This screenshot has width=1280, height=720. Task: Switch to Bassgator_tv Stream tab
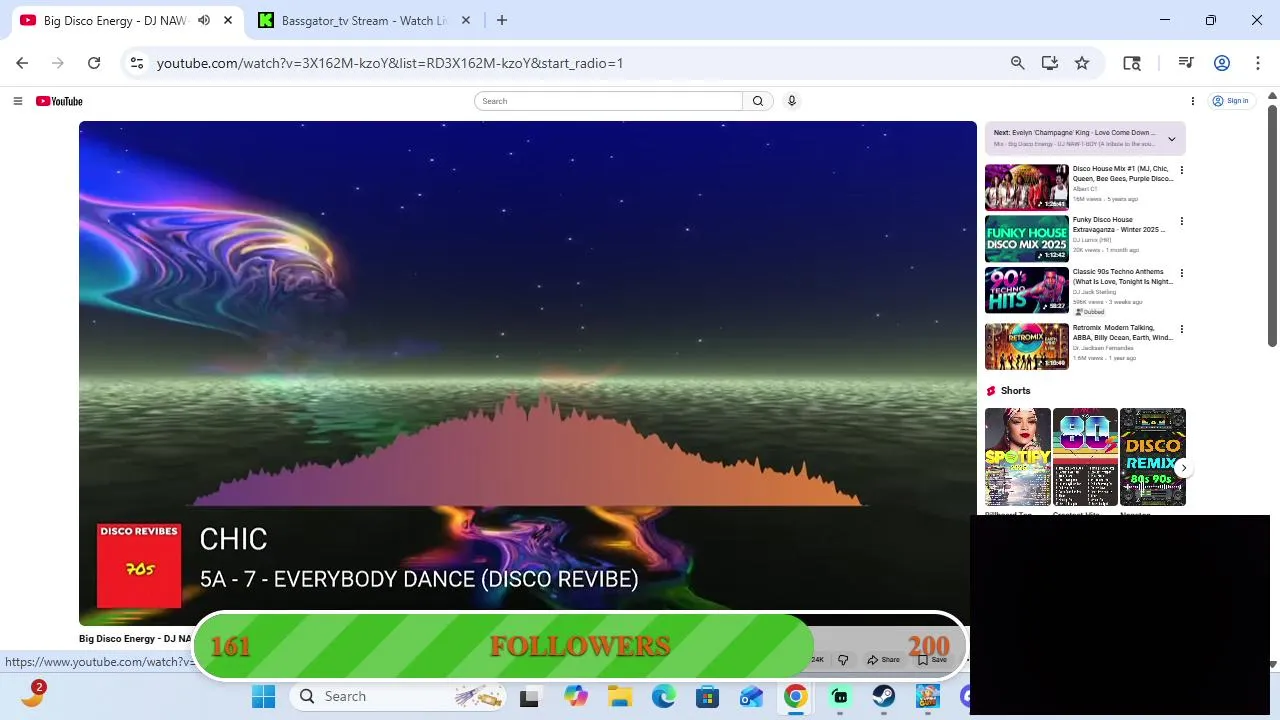tap(364, 20)
